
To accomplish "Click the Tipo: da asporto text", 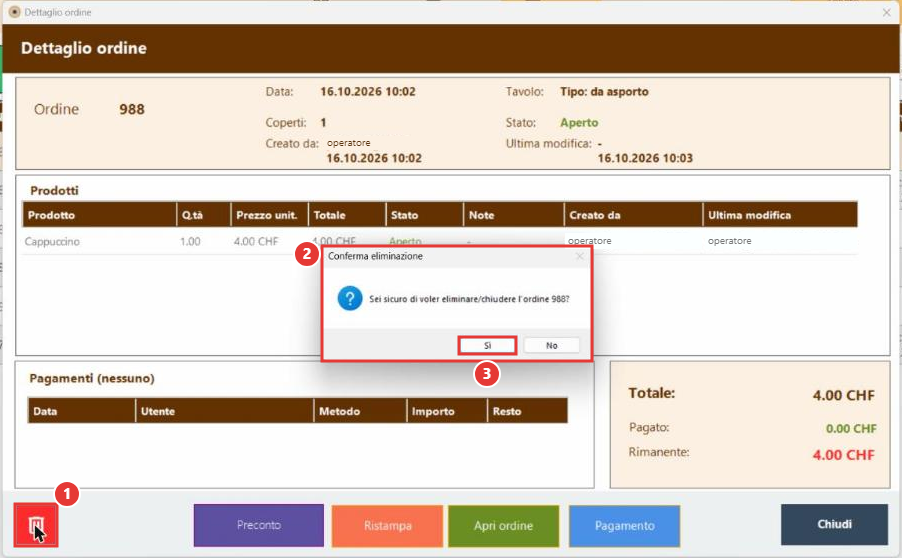I will coord(604,91).
